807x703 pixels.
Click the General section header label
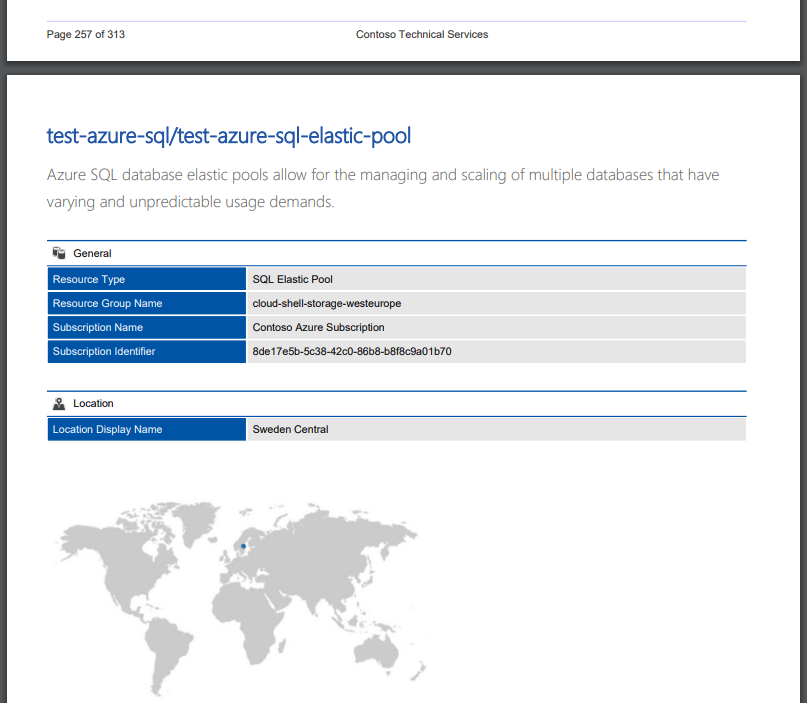(92, 253)
